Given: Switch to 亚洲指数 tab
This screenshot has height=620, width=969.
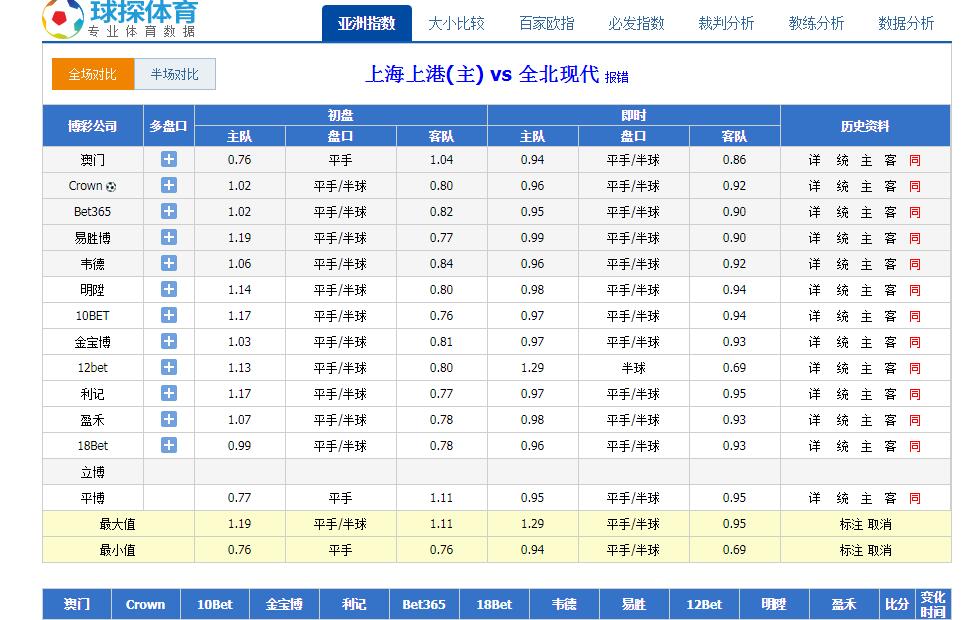Looking at the screenshot, I should point(366,23).
